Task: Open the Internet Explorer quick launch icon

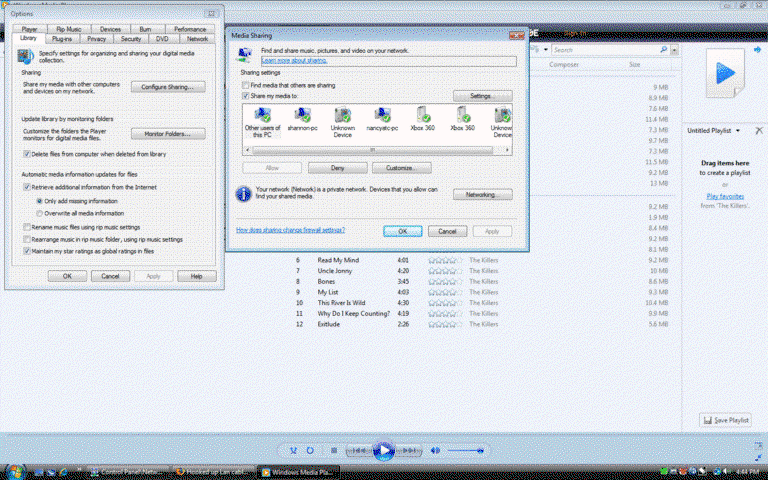Action: (63, 472)
